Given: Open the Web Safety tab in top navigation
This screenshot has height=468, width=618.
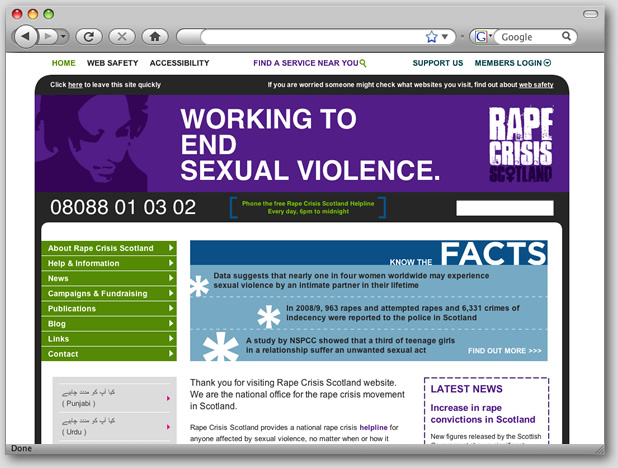Looking at the screenshot, I should point(112,63).
